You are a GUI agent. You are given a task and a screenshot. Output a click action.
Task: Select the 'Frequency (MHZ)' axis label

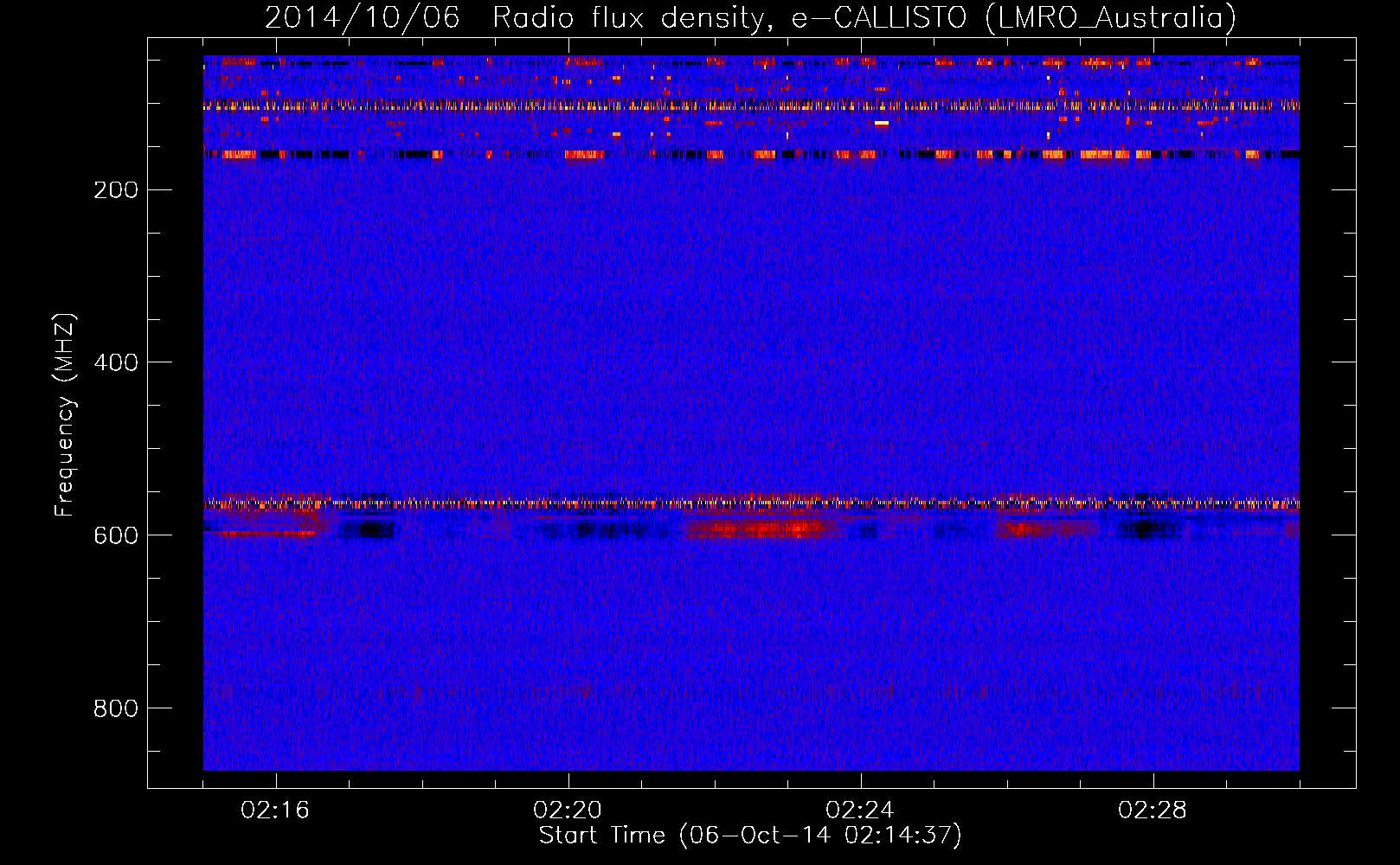(65, 414)
